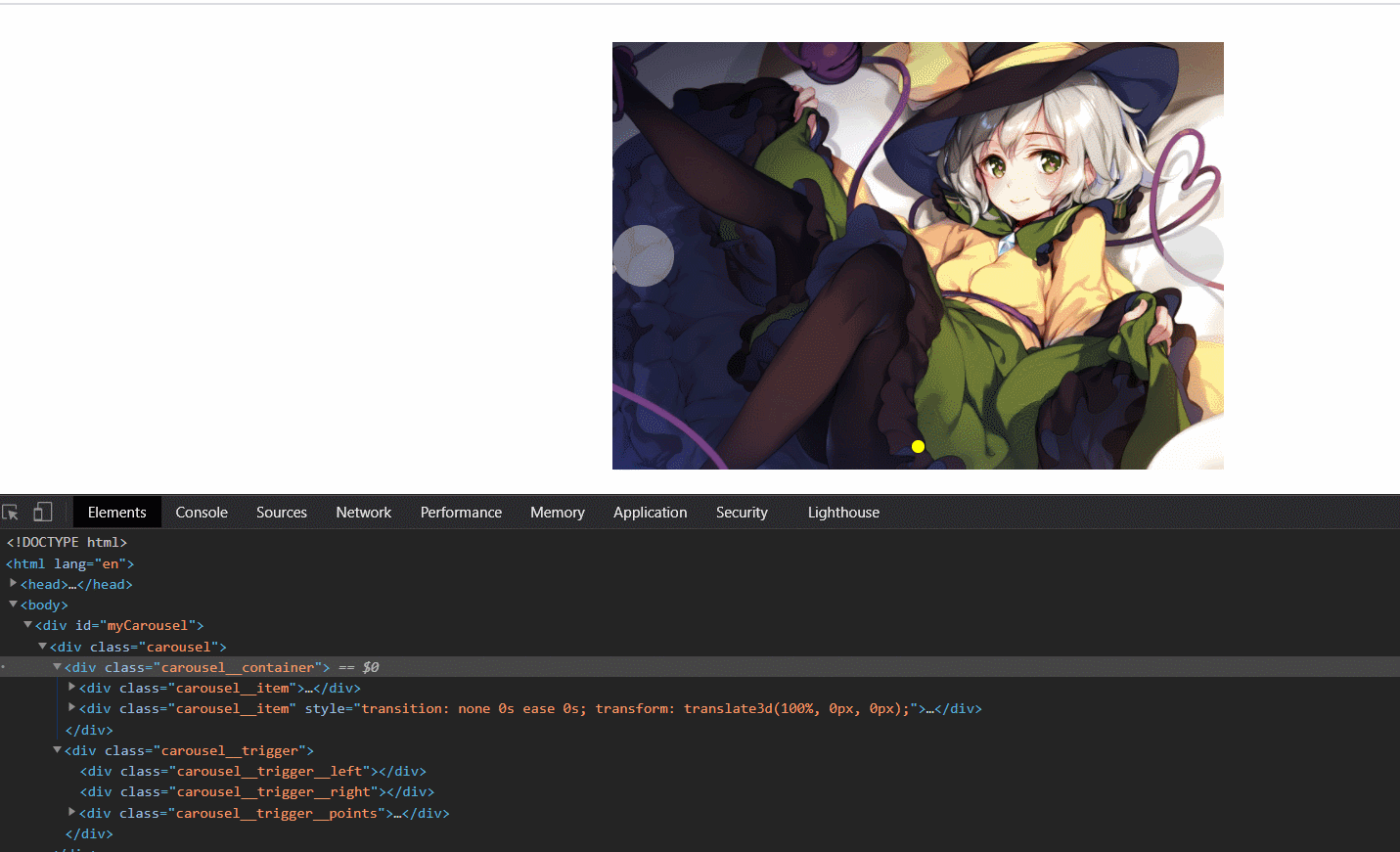Expand the first carousel__item node
The width and height of the screenshot is (1400, 852).
click(x=71, y=688)
